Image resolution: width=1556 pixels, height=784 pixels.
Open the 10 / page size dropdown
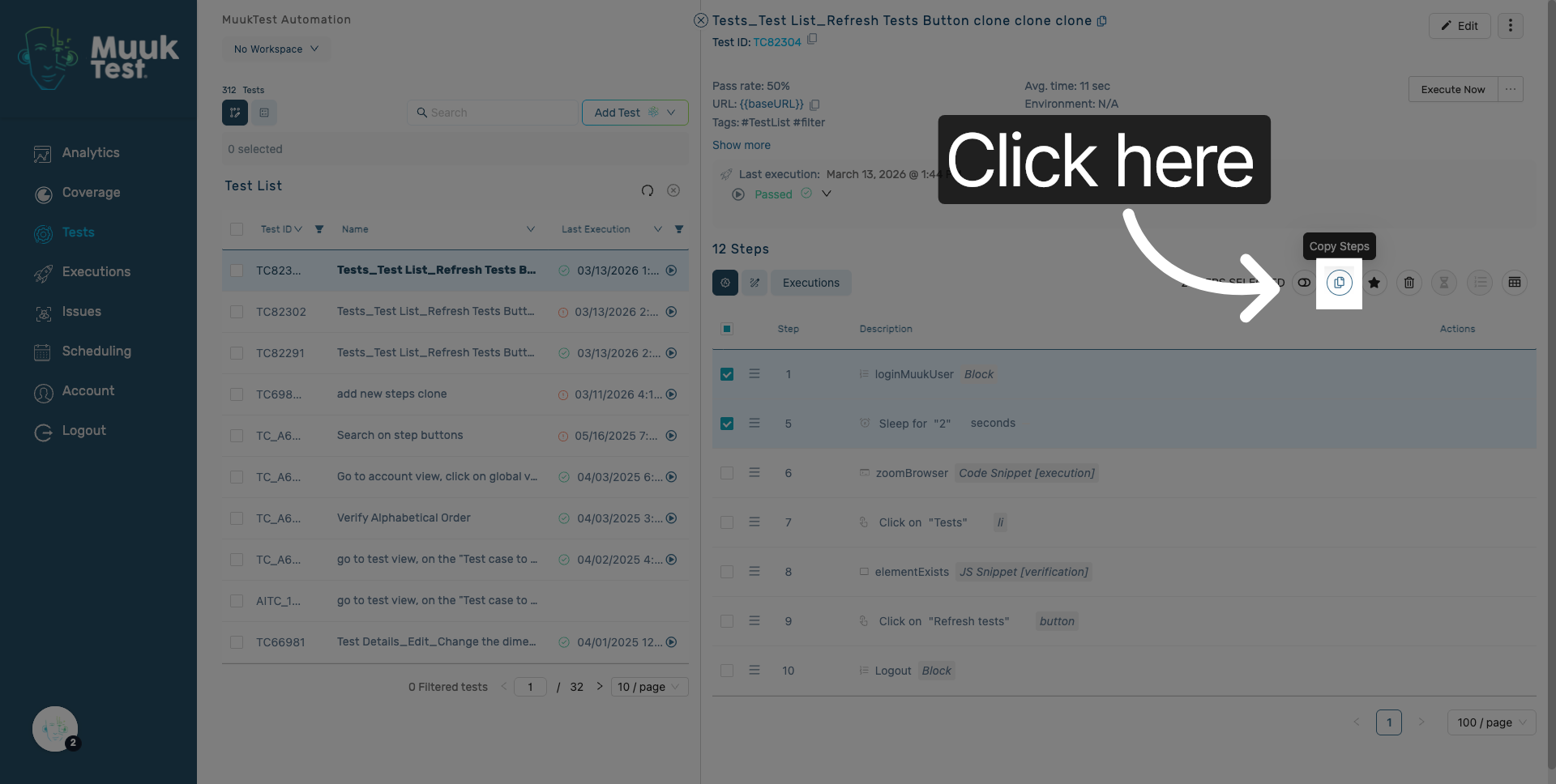pos(649,687)
